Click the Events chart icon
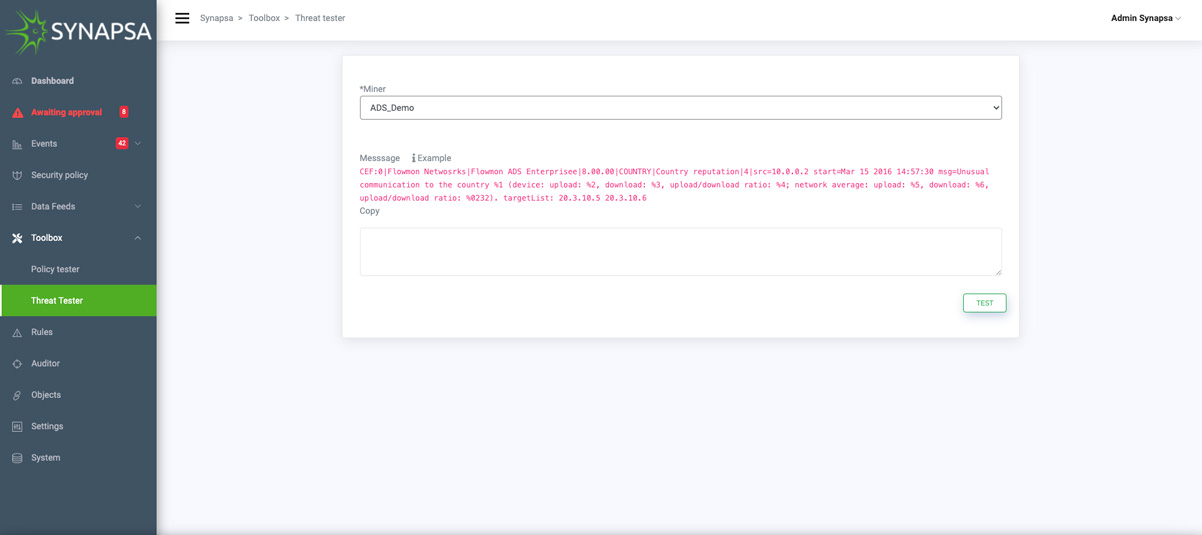This screenshot has width=1202, height=535. pos(17,144)
